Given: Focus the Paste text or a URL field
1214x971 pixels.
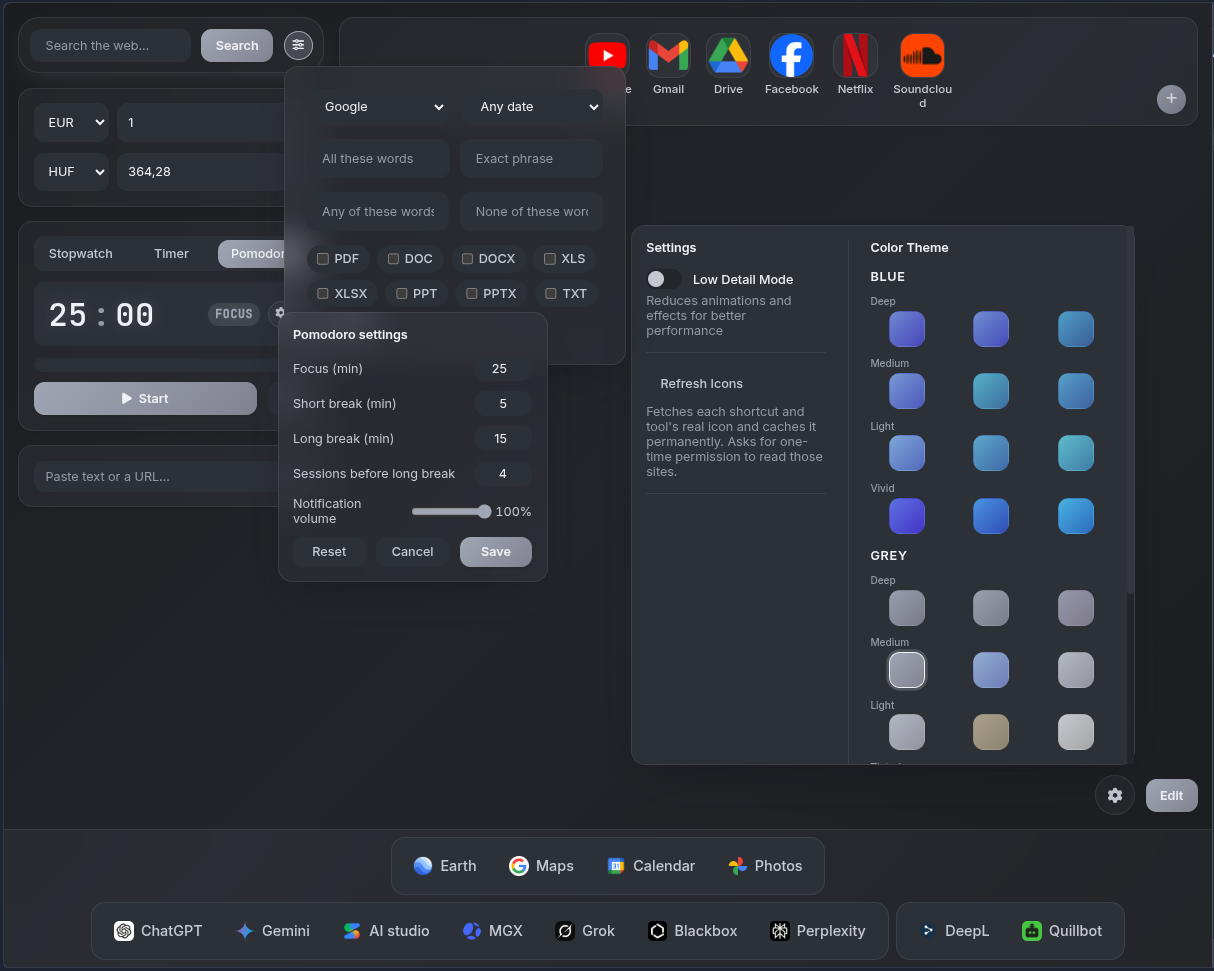Looking at the screenshot, I should coord(160,477).
